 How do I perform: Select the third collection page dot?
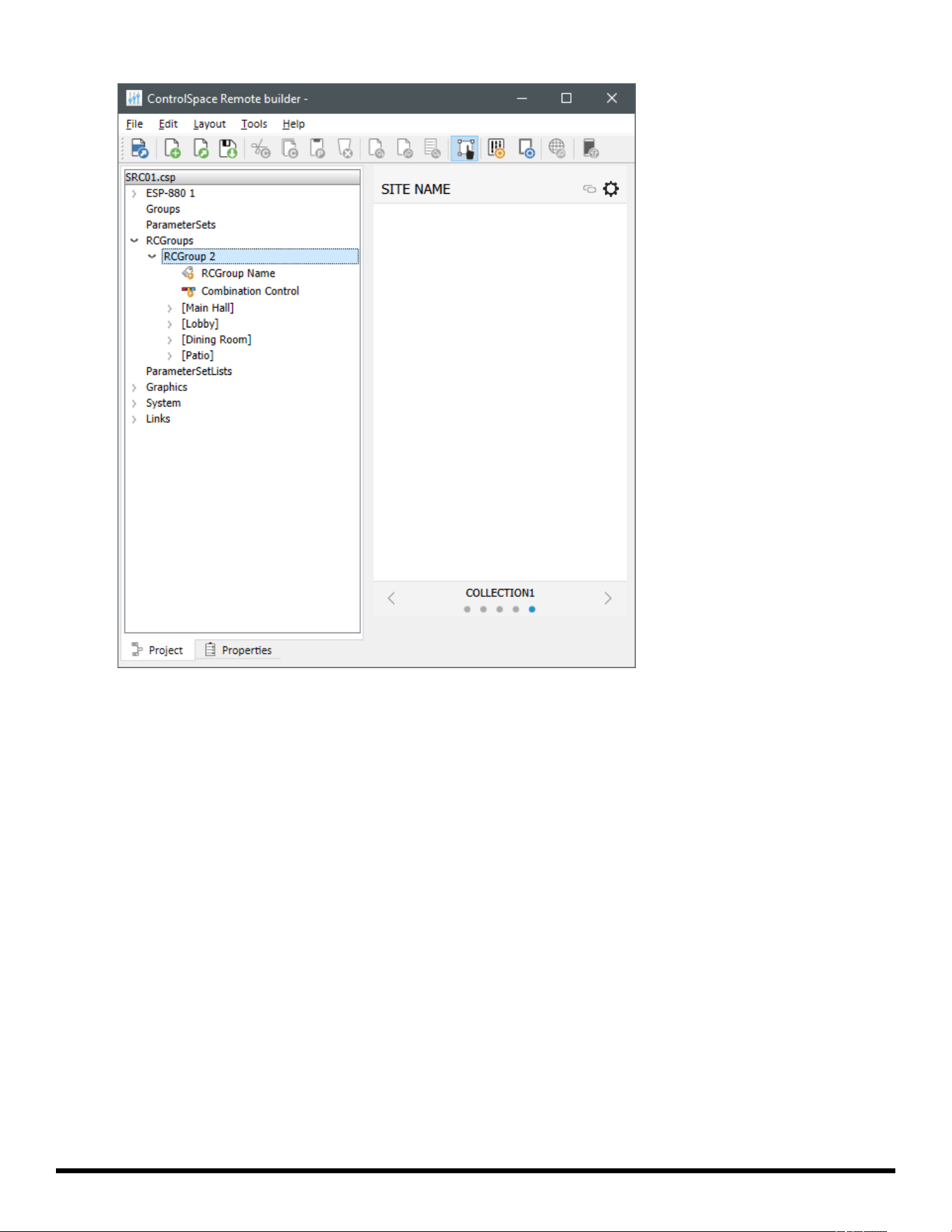click(x=499, y=609)
